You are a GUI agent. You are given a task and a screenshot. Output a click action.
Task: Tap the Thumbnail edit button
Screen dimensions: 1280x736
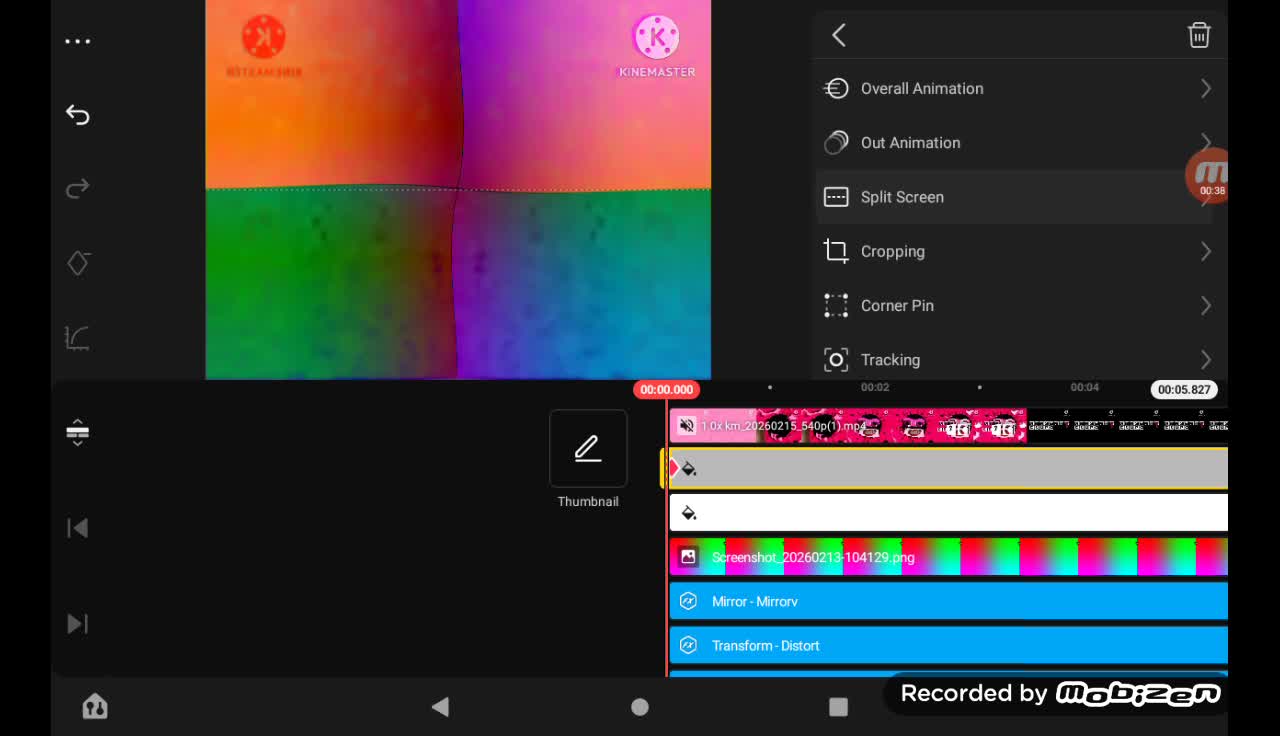point(588,449)
